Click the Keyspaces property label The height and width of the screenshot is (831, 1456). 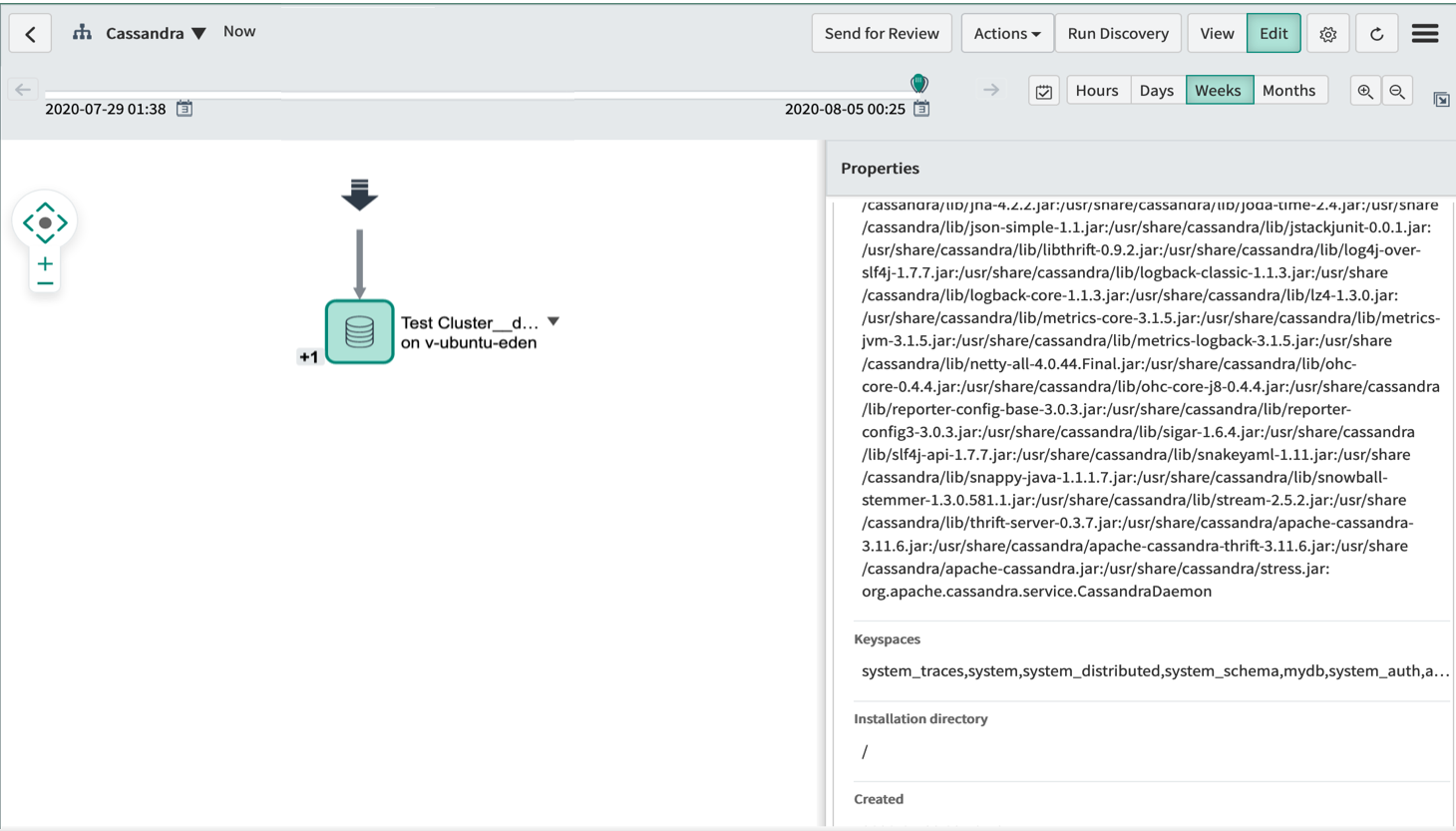[x=887, y=639]
